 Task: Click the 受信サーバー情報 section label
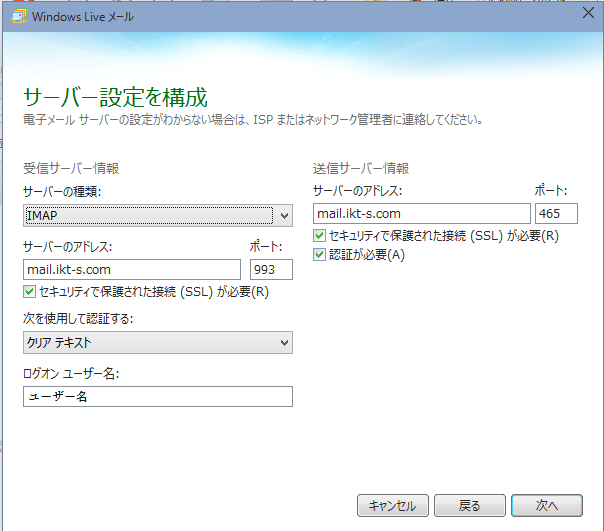71,168
